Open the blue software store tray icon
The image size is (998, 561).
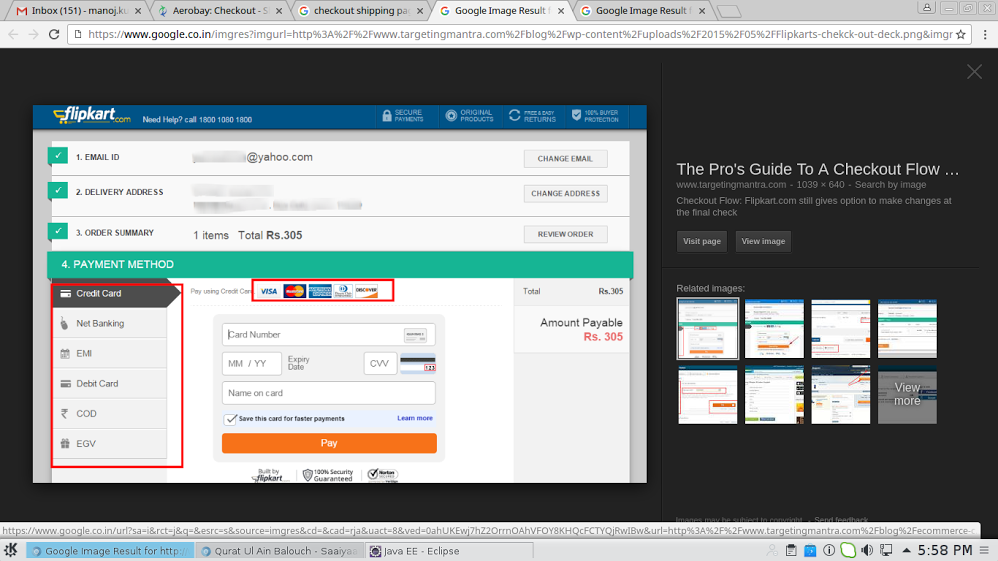point(810,551)
